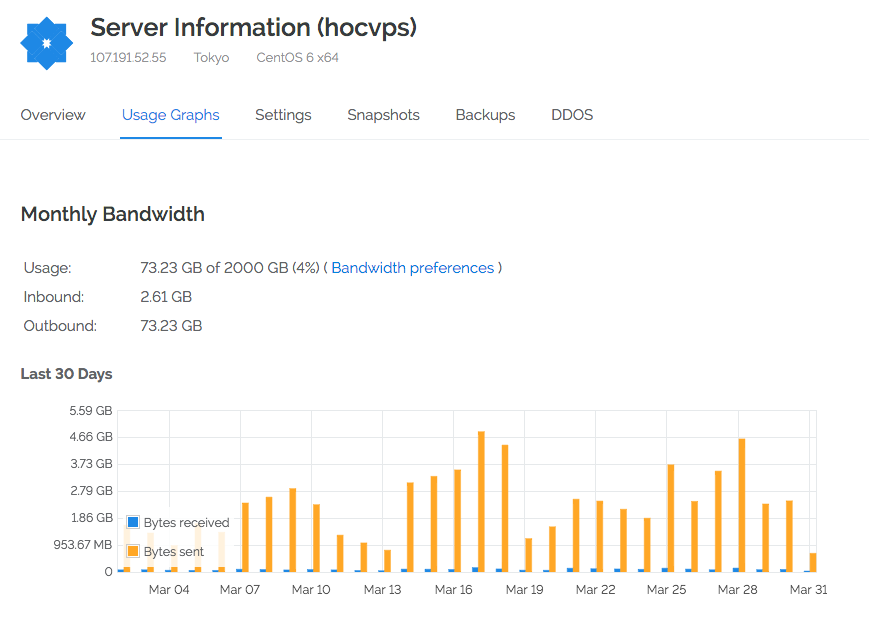The height and width of the screenshot is (619, 869).
Task: Click the last orange bar at Mar 31
Action: (812, 562)
